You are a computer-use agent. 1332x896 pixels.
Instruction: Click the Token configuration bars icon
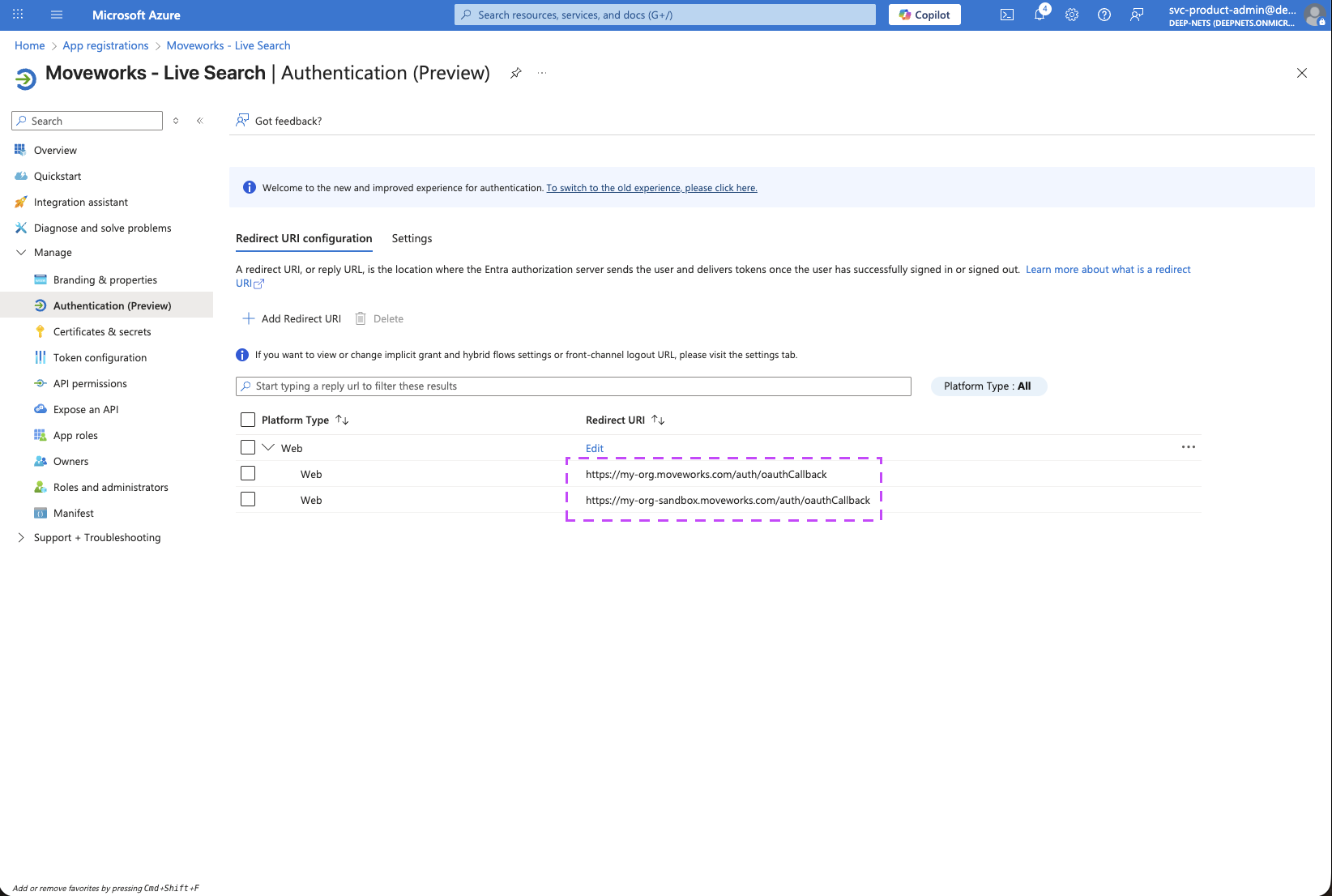pyautogui.click(x=40, y=357)
